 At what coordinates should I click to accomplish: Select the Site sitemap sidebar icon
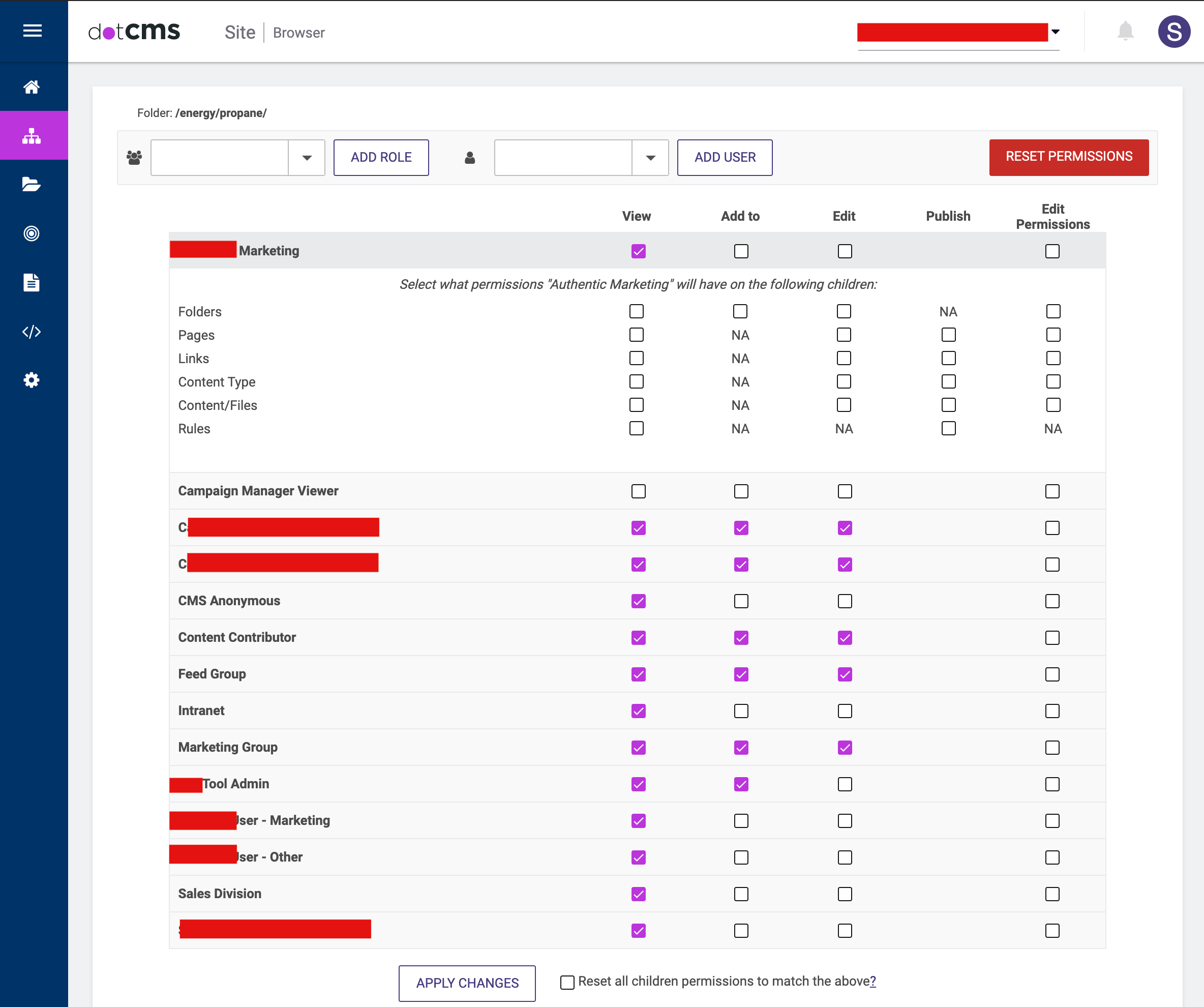(x=32, y=136)
